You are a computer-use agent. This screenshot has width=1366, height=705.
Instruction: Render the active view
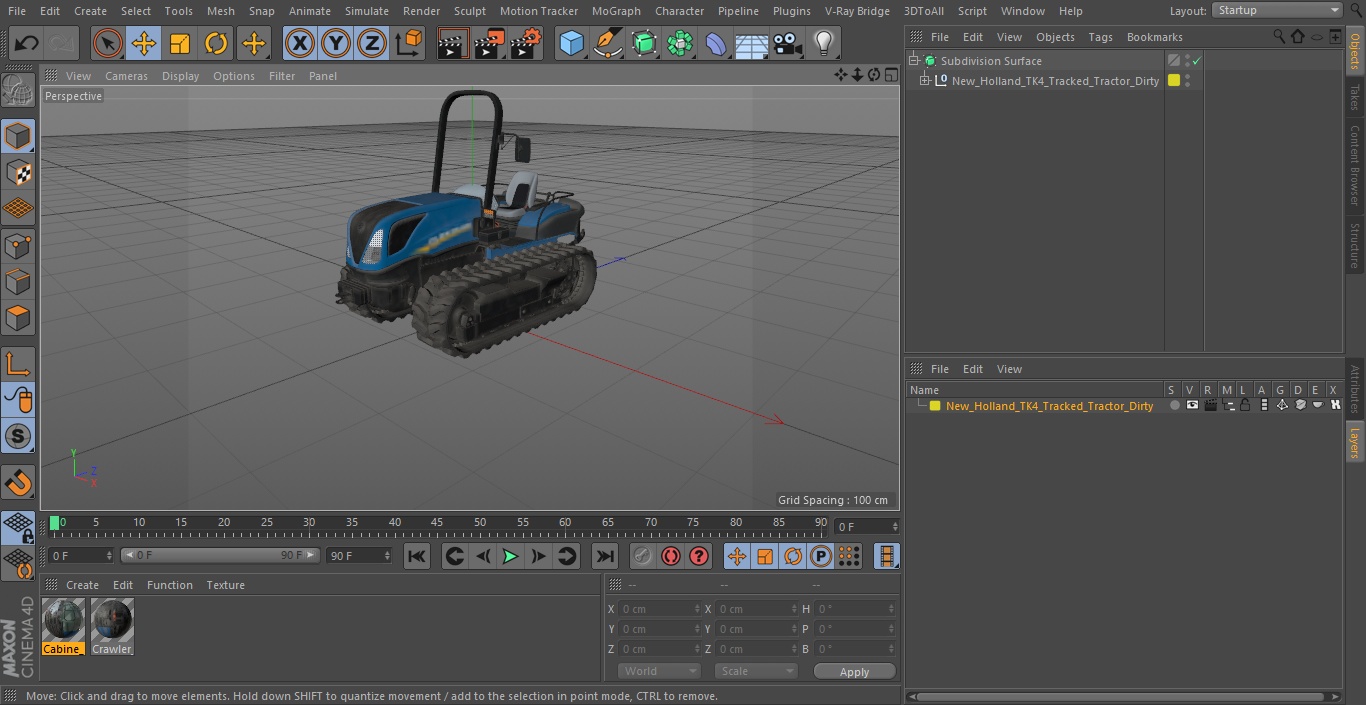click(x=453, y=43)
